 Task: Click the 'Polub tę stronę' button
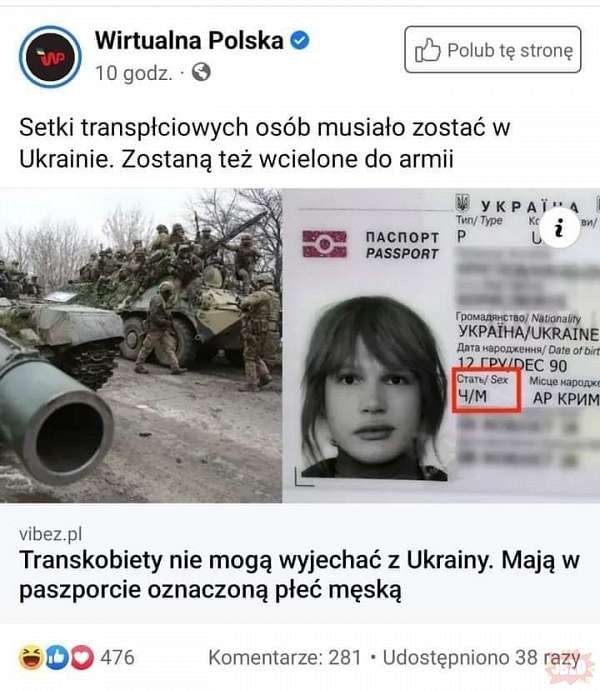[x=493, y=50]
